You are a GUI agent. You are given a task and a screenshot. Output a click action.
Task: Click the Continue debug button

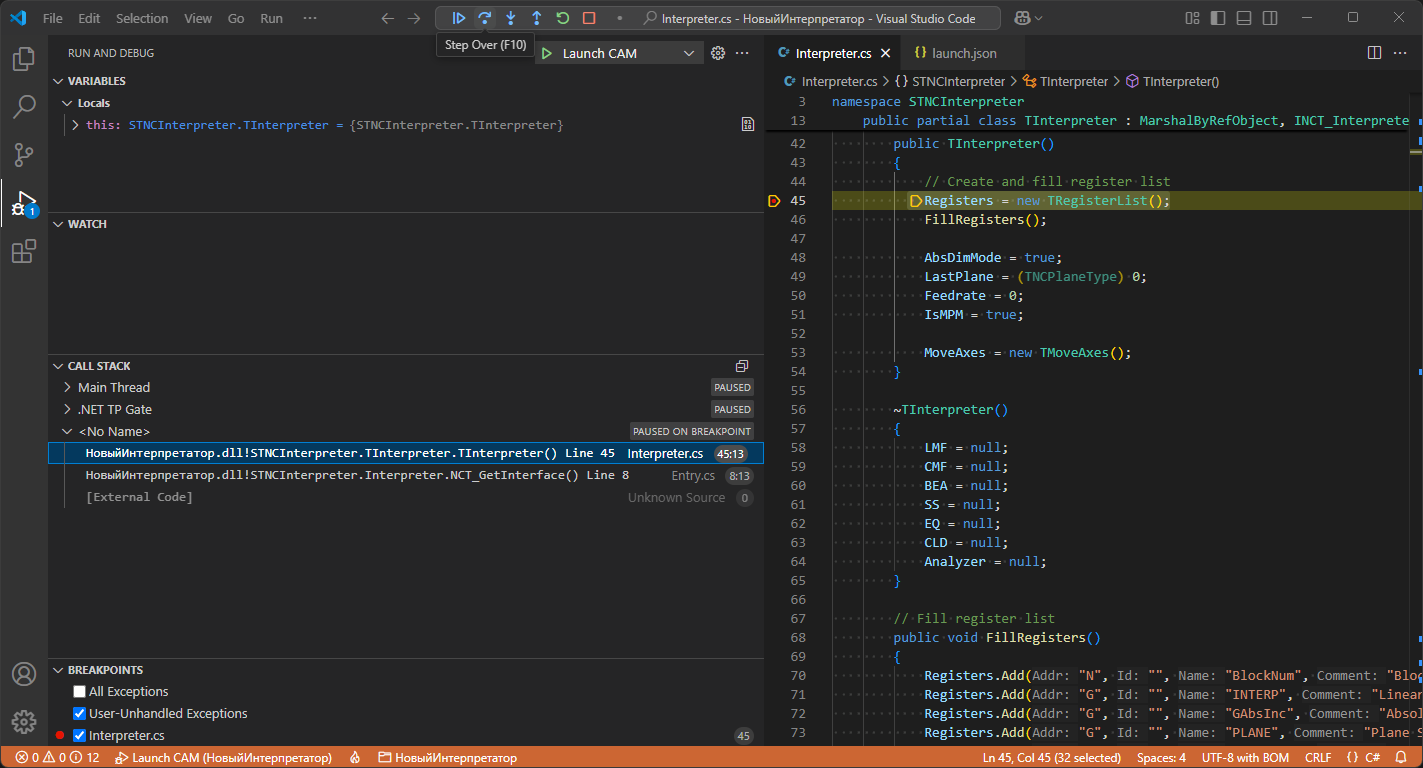[x=459, y=18]
